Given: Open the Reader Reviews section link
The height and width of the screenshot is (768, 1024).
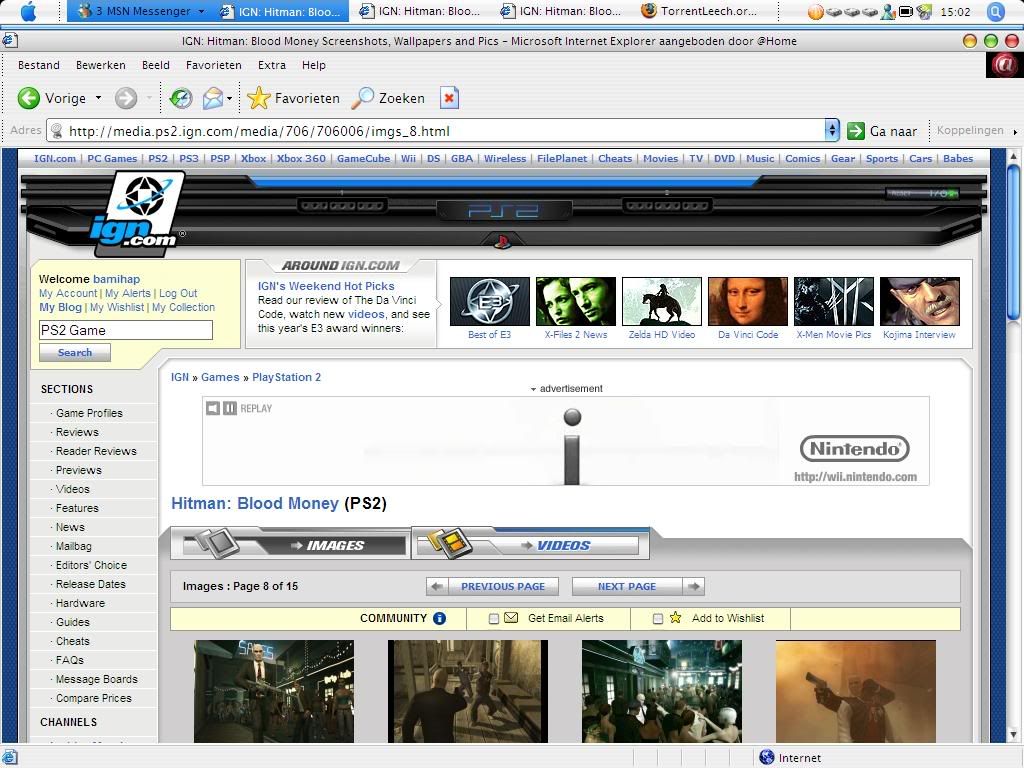Looking at the screenshot, I should pyautogui.click(x=96, y=451).
